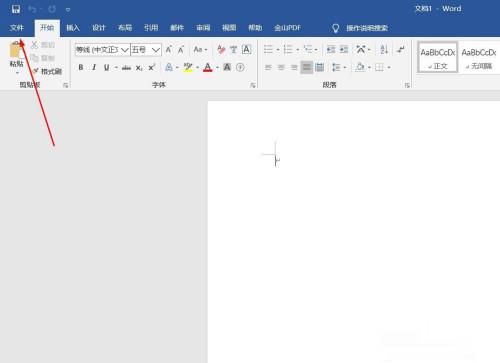Switch to the 邮件 (Mailings) tab
The height and width of the screenshot is (363, 500).
tap(177, 28)
